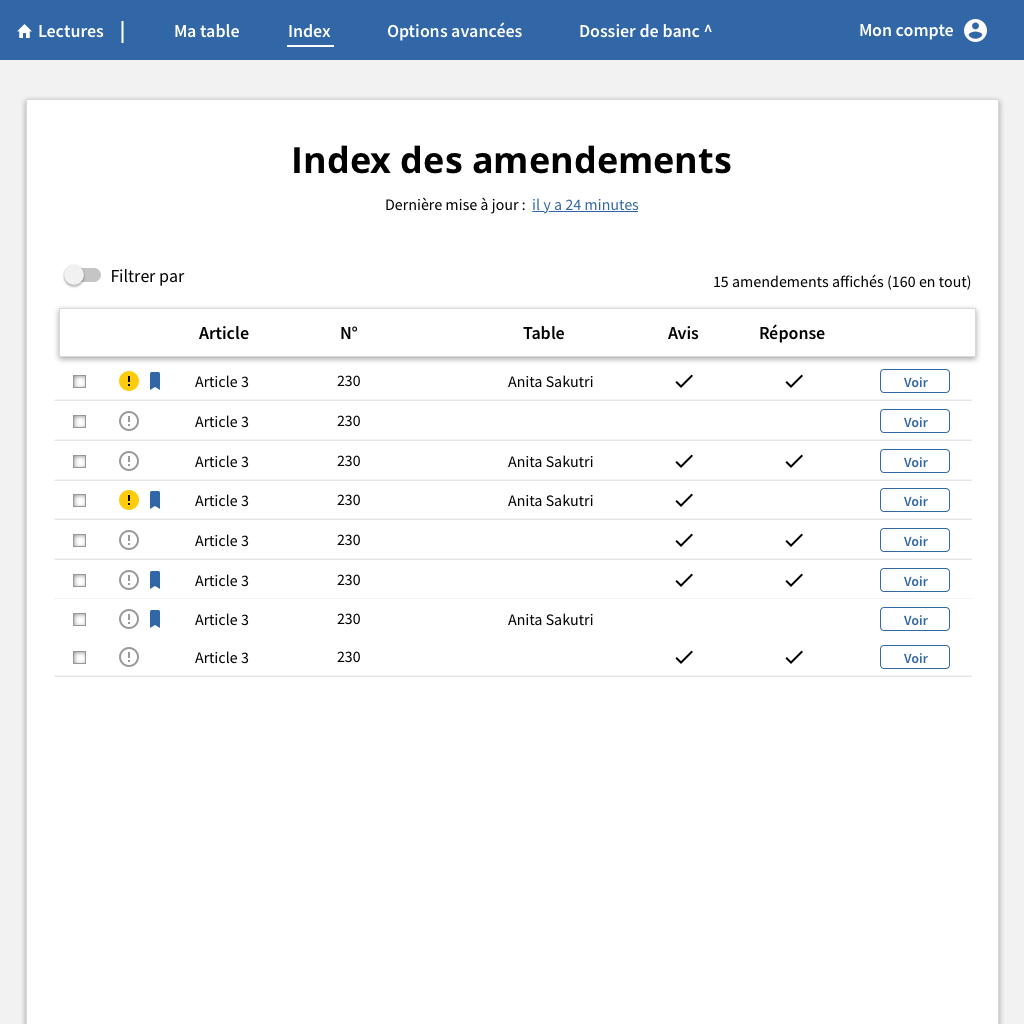
Task: Click the Article column header
Action: click(223, 333)
